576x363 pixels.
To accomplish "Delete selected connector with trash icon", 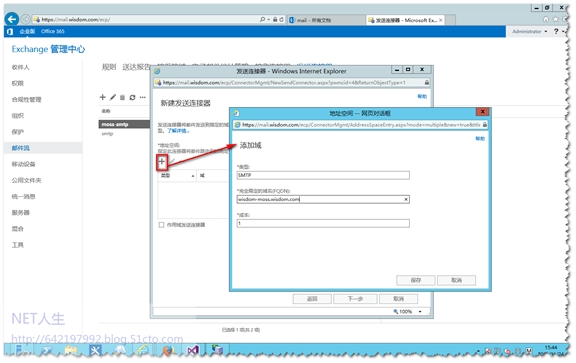I will pos(122,97).
